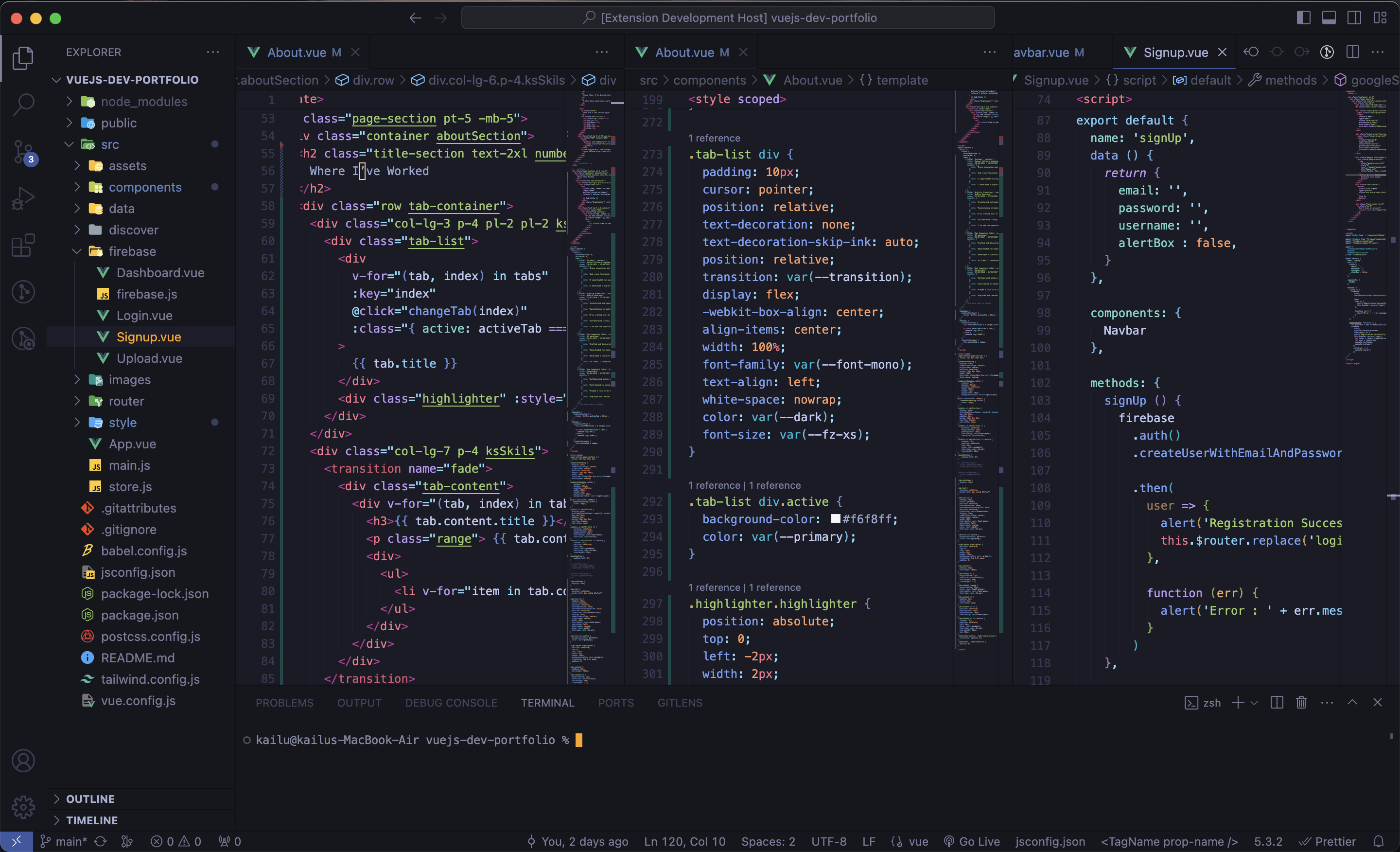Open the new terminal launch profile dropdown
This screenshot has height=852, width=1400.
pyautogui.click(x=1255, y=703)
